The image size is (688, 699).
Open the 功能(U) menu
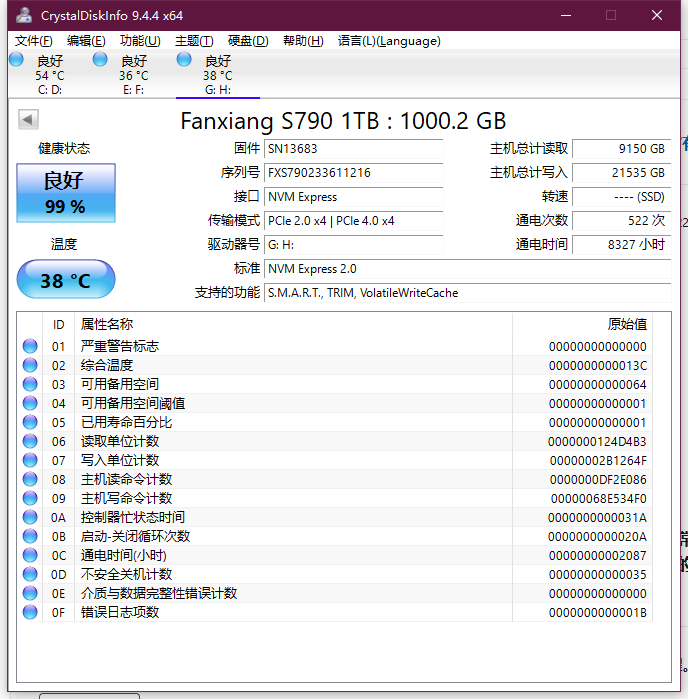pyautogui.click(x=140, y=41)
